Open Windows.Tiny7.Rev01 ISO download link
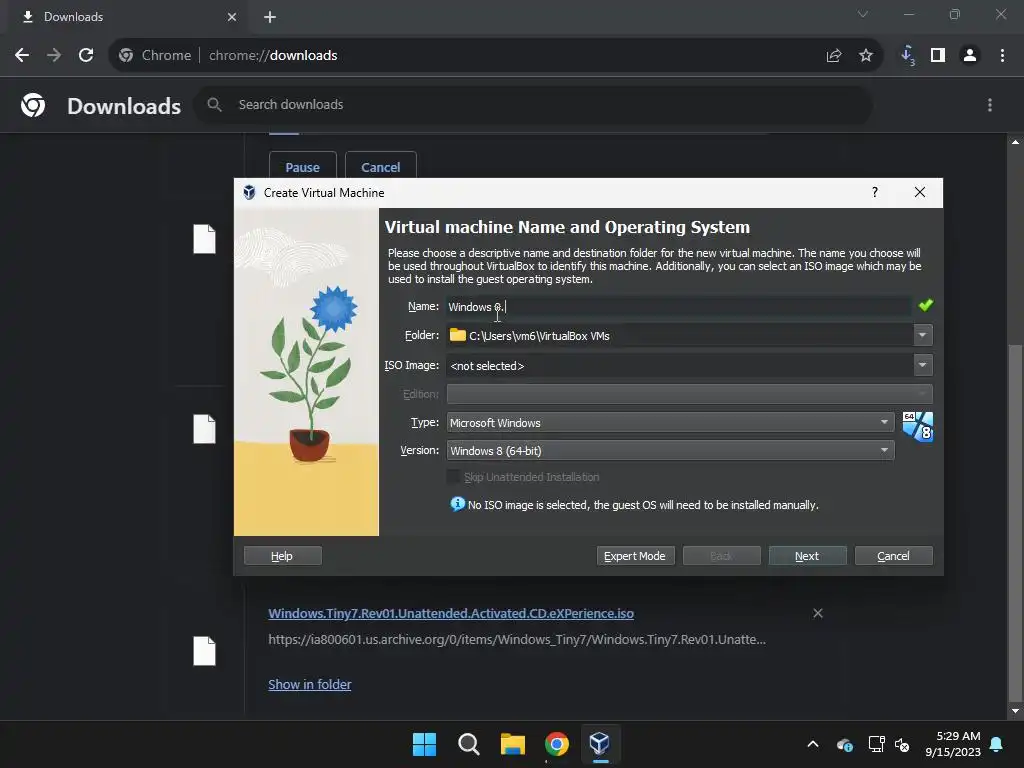Screen dimensions: 1024x768 pos(451,613)
